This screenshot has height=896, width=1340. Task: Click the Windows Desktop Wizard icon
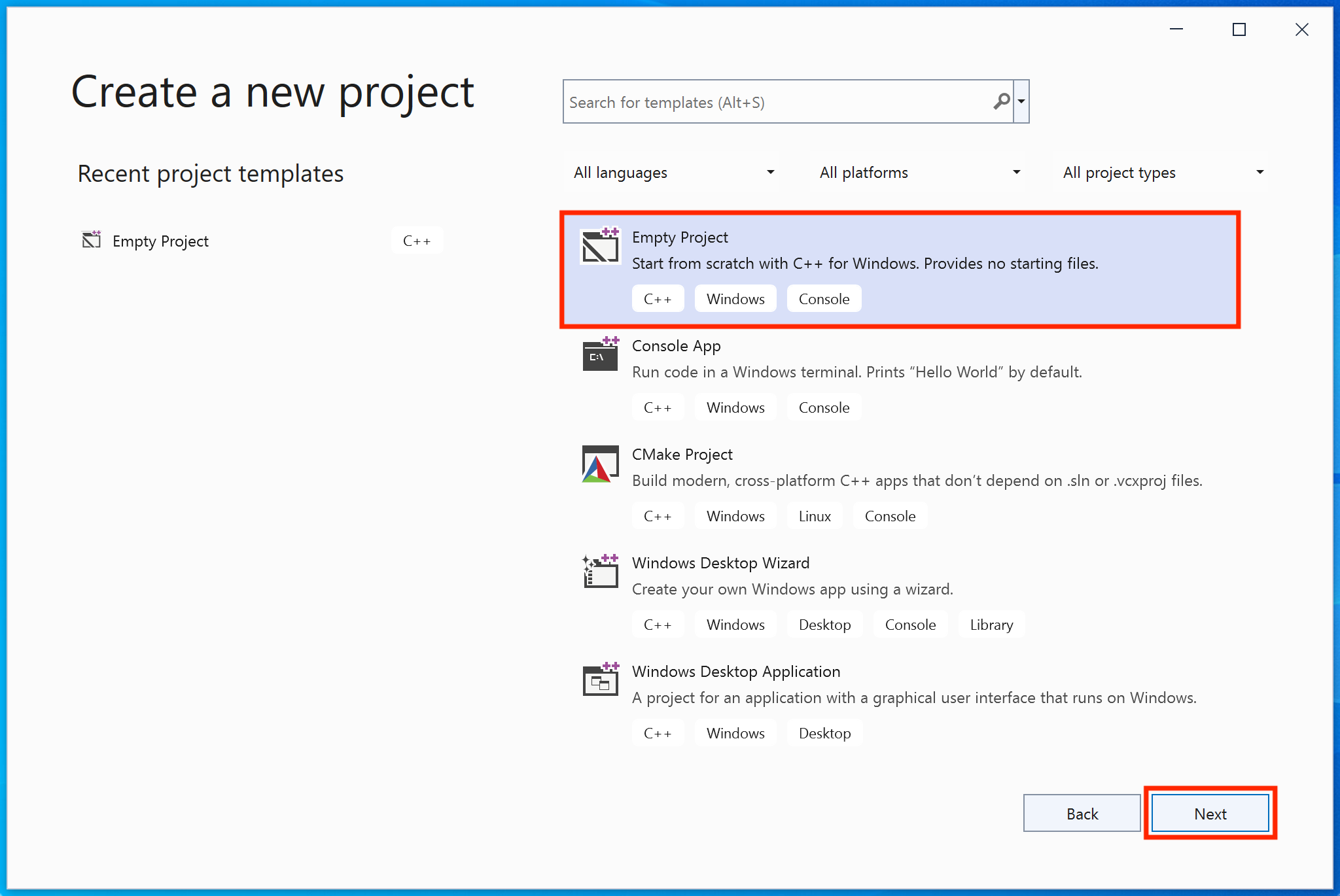(x=600, y=572)
